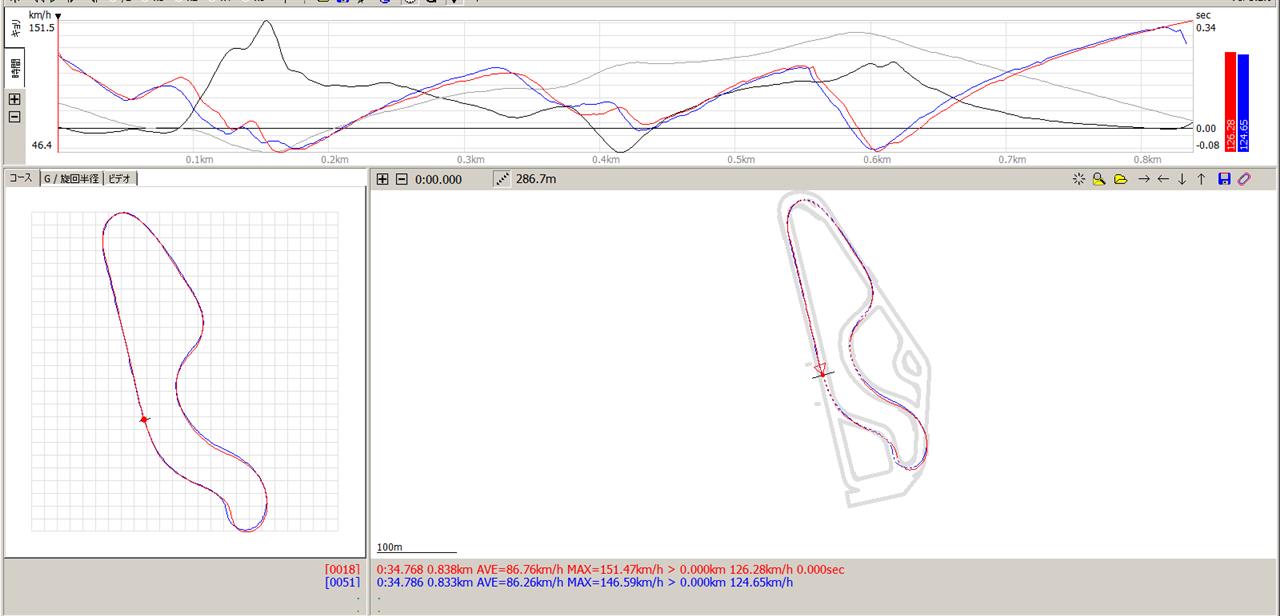Pan the map right with right arrow
1280x616 pixels.
tap(1144, 179)
